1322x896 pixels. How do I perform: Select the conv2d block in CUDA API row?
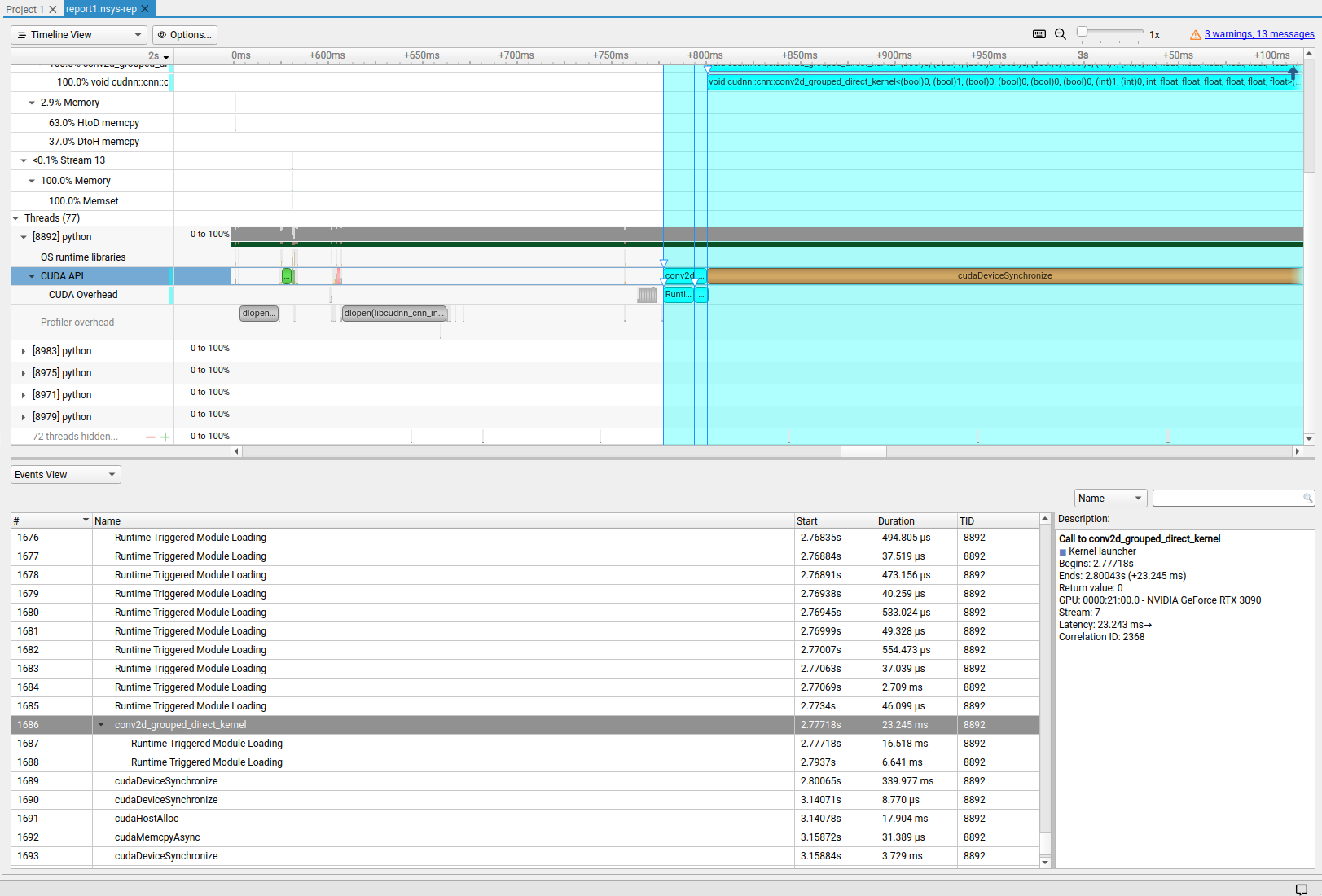(684, 276)
